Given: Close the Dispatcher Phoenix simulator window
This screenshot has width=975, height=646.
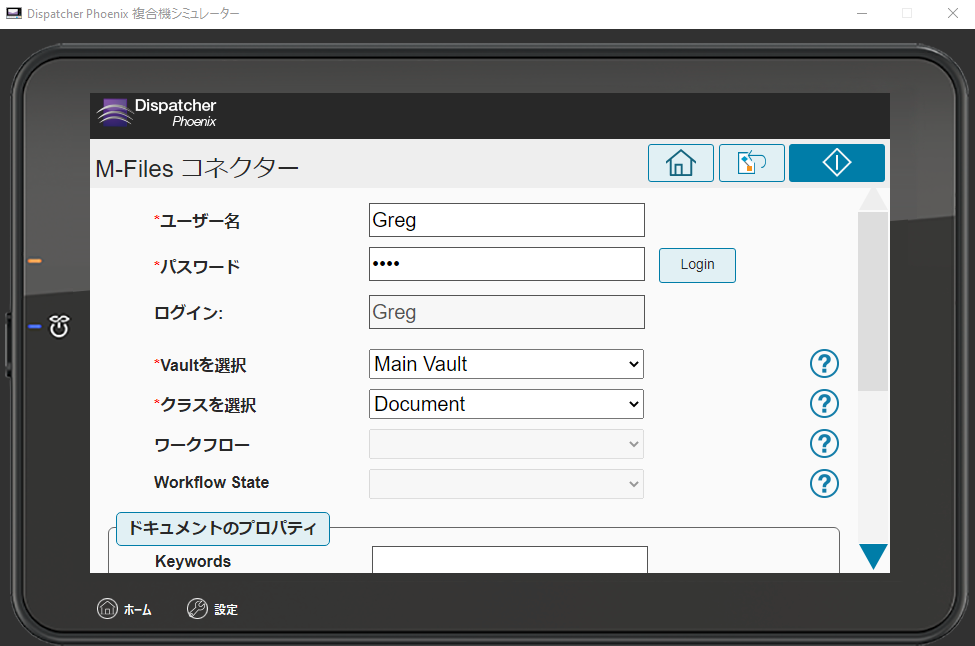Looking at the screenshot, I should click(953, 13).
